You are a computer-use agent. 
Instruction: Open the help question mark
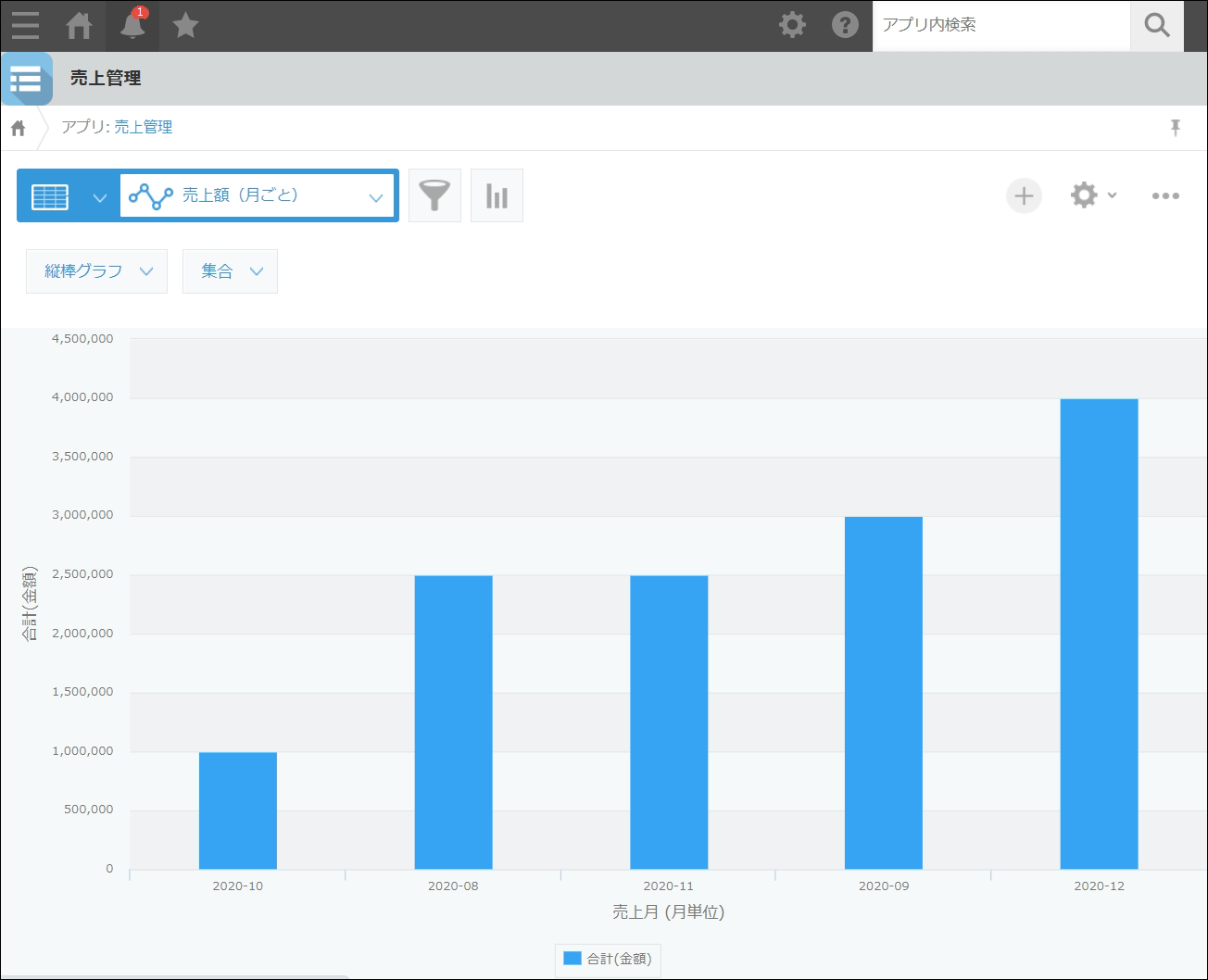tap(844, 25)
